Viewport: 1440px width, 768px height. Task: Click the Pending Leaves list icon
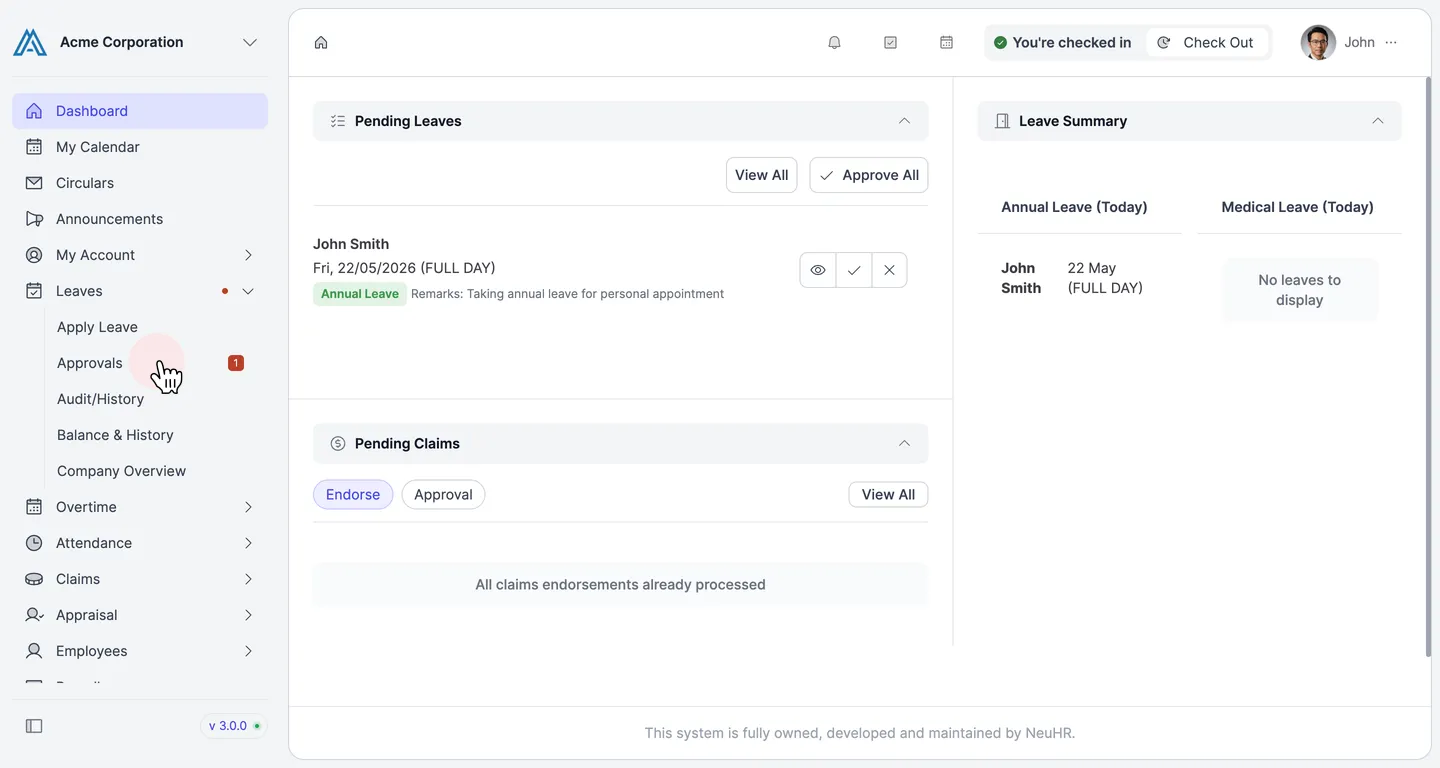click(x=338, y=121)
